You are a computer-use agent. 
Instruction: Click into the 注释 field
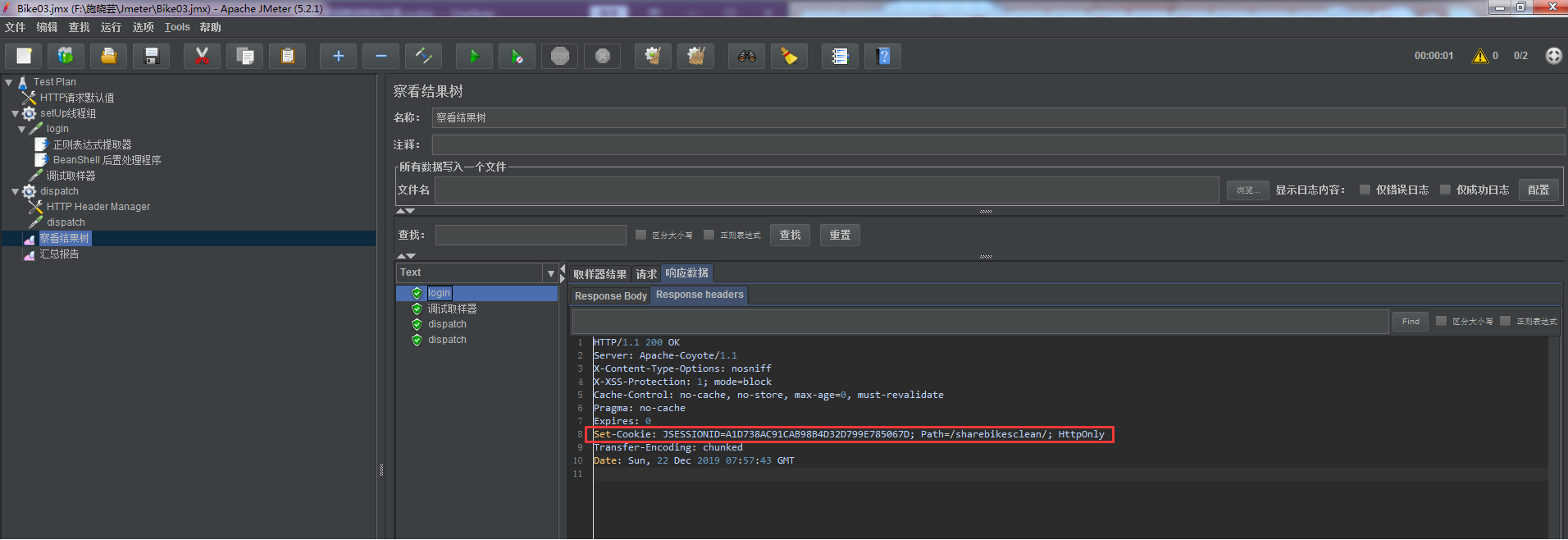pos(998,144)
